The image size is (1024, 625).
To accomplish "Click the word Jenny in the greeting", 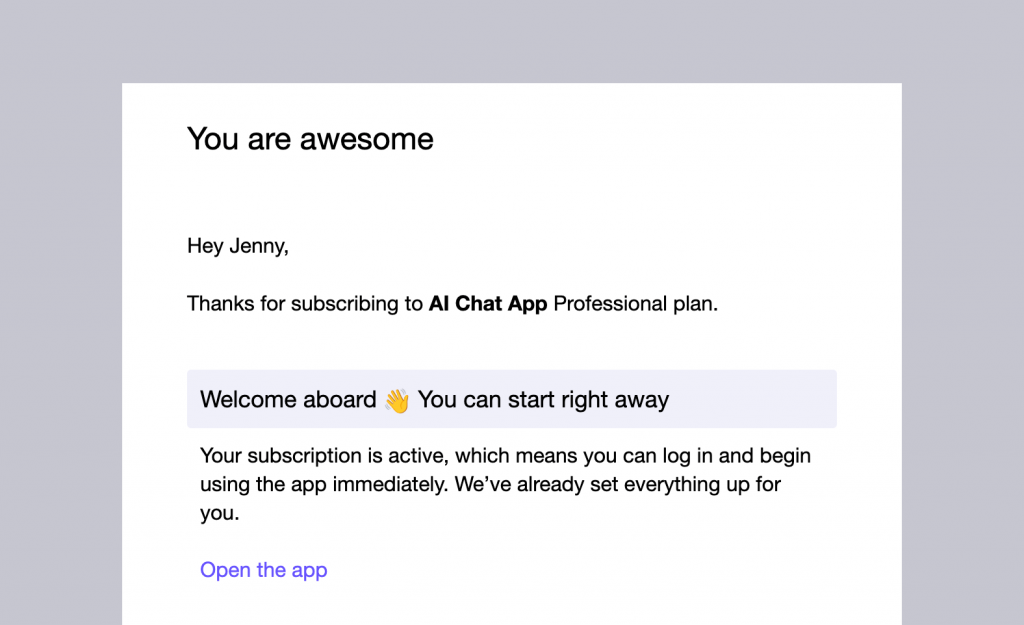I will 255,246.
